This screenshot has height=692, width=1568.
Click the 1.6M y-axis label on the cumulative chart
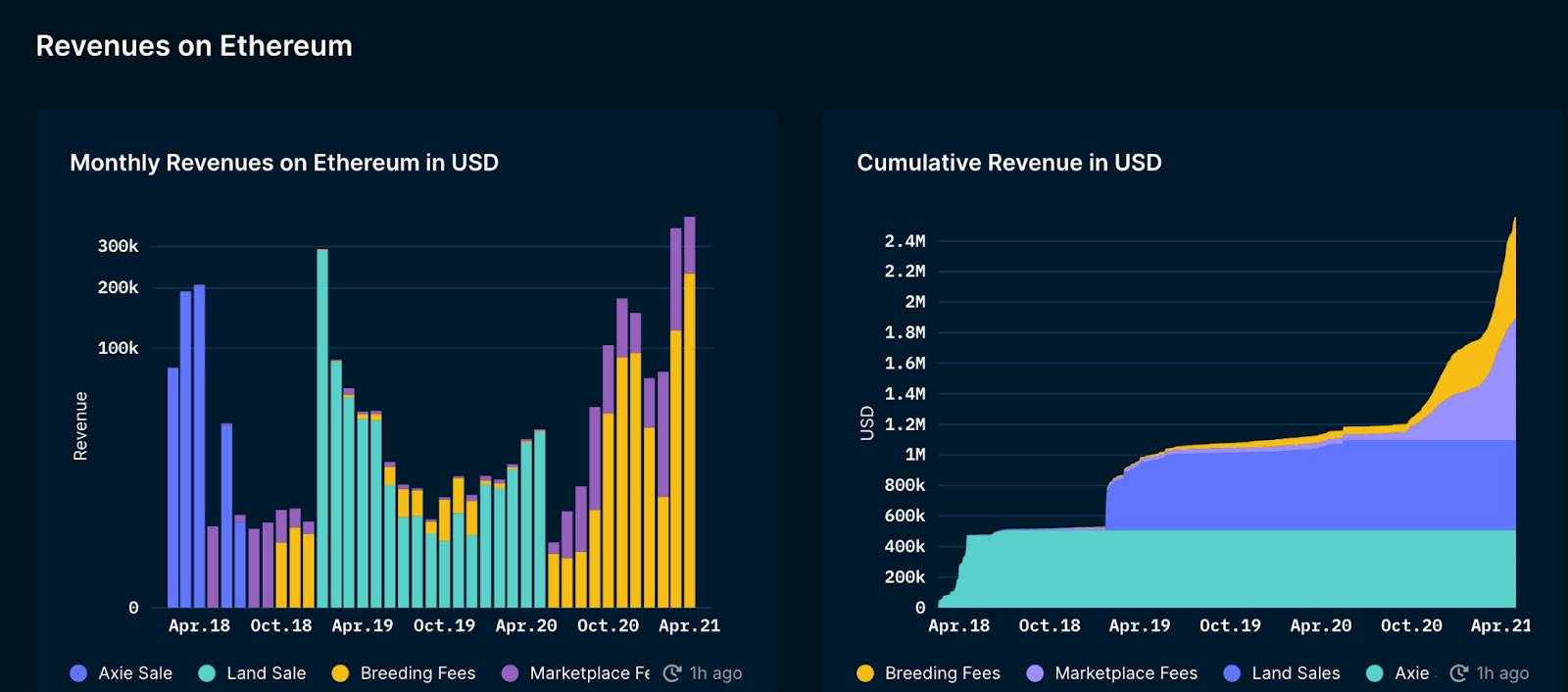905,364
